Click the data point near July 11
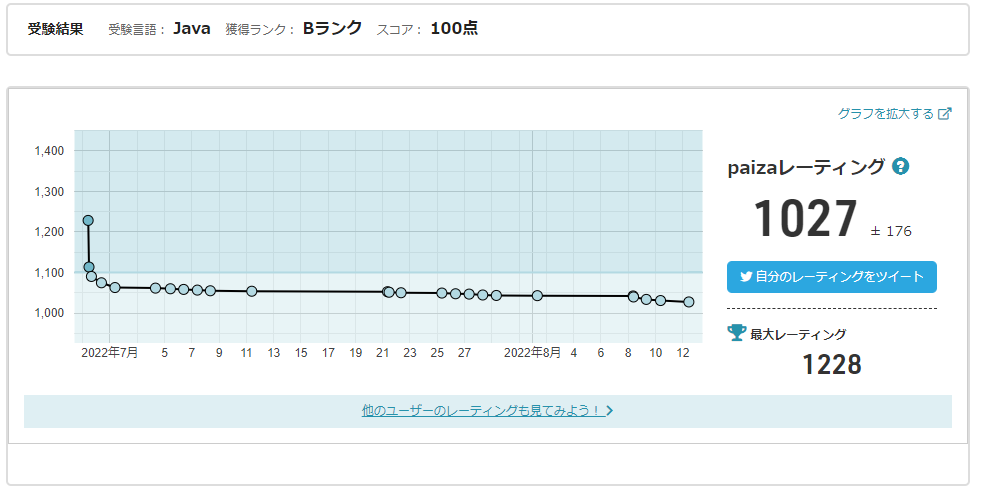987x502 pixels. pyautogui.click(x=252, y=291)
